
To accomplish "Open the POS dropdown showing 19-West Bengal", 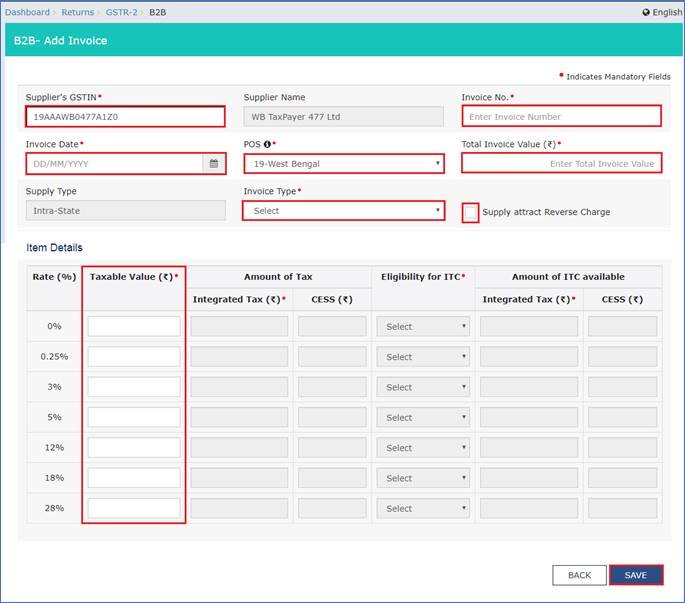I will (x=343, y=164).
